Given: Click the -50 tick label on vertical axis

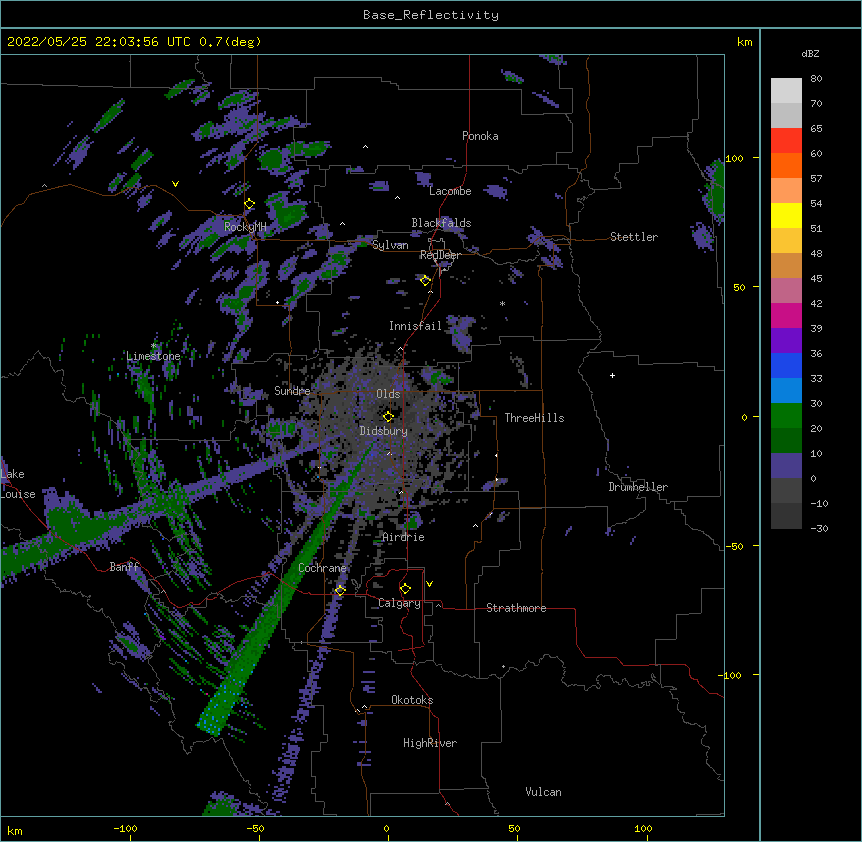Looking at the screenshot, I should (734, 546).
